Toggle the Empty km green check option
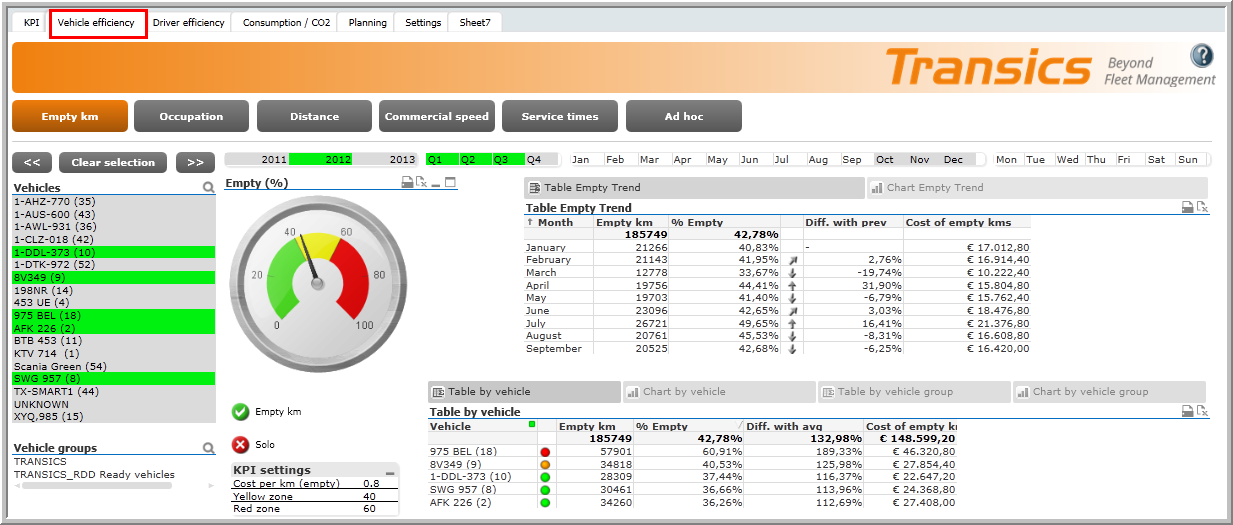The width and height of the screenshot is (1233, 525). point(240,411)
